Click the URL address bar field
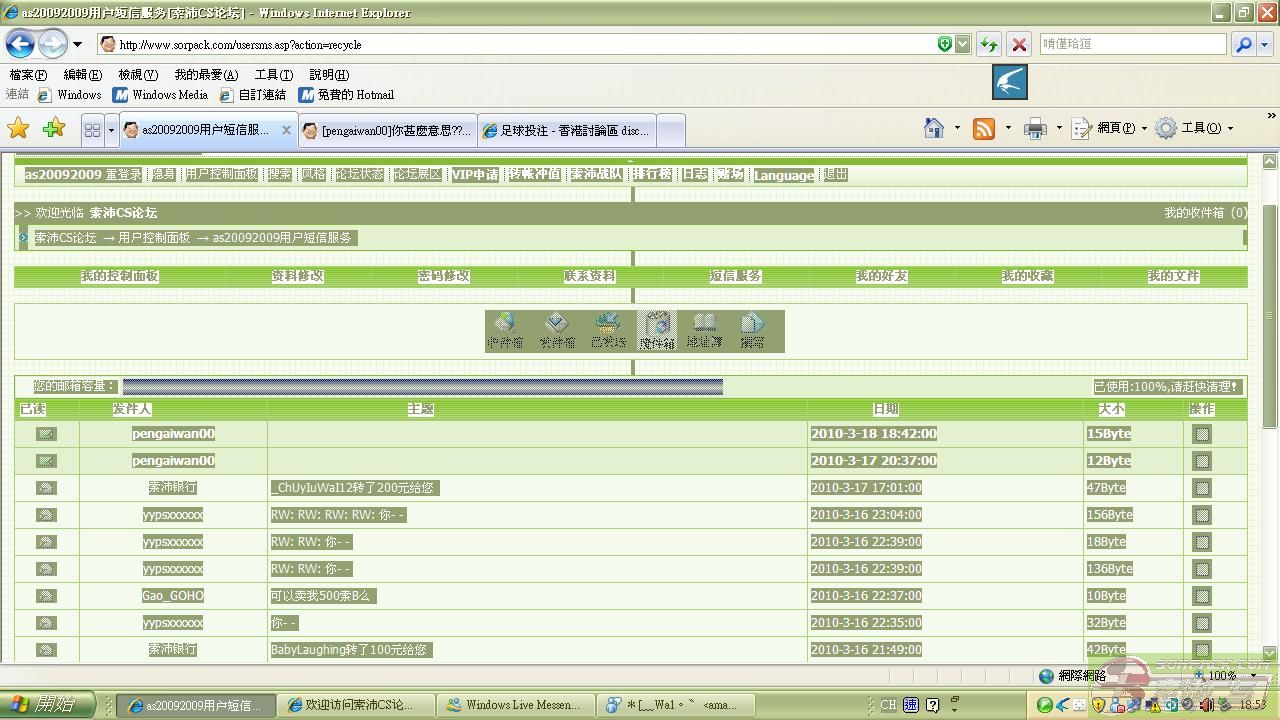Viewport: 1280px width, 720px height. point(520,45)
